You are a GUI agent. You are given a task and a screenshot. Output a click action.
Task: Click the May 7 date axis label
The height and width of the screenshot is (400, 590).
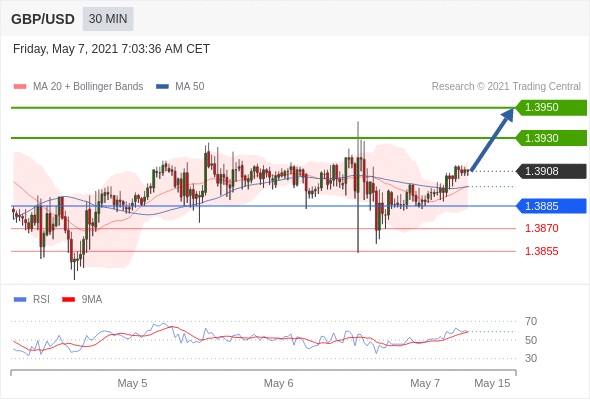coord(425,383)
